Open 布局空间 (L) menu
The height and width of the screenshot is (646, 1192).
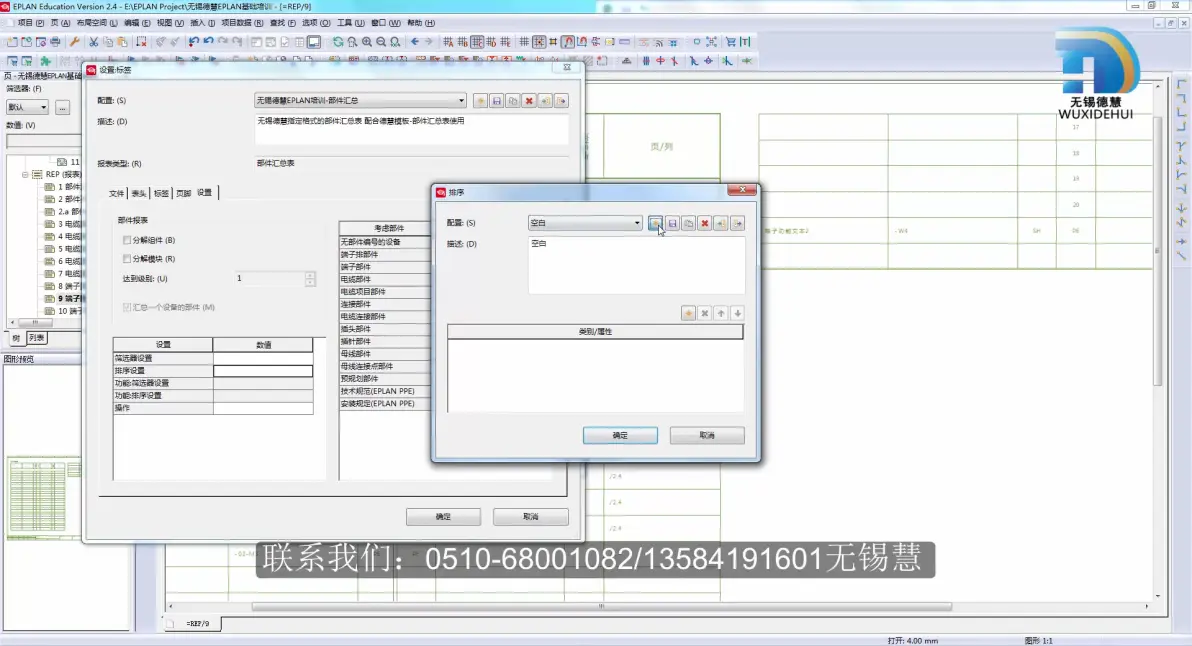(x=97, y=23)
